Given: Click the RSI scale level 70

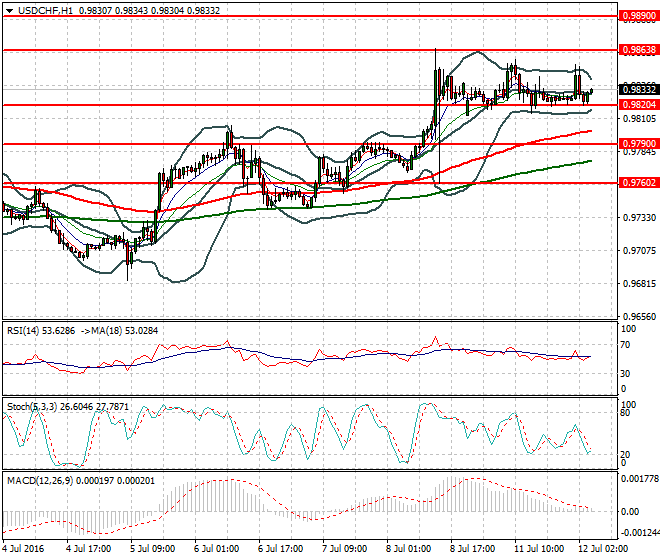Looking at the screenshot, I should click(625, 345).
